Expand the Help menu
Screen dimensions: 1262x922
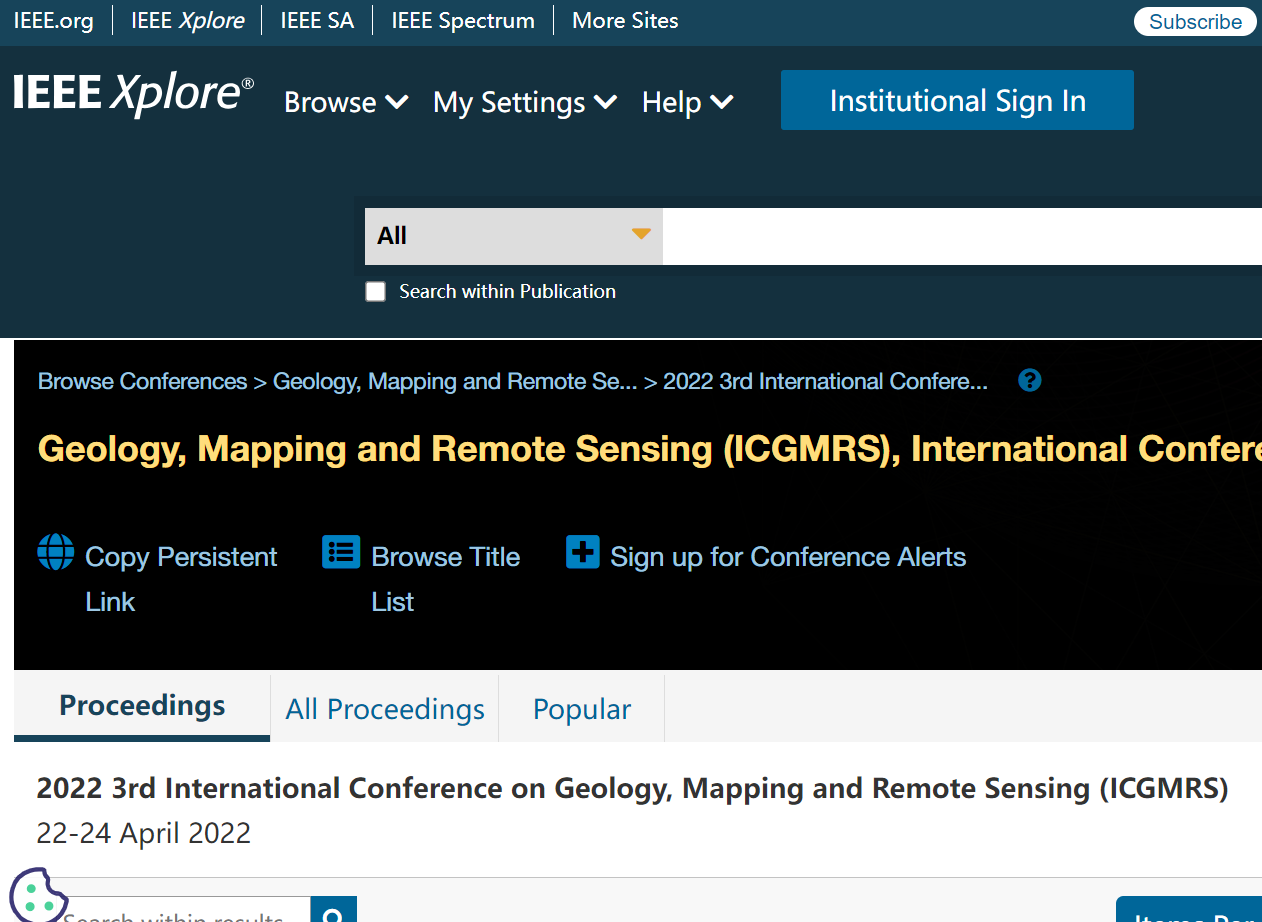point(688,102)
